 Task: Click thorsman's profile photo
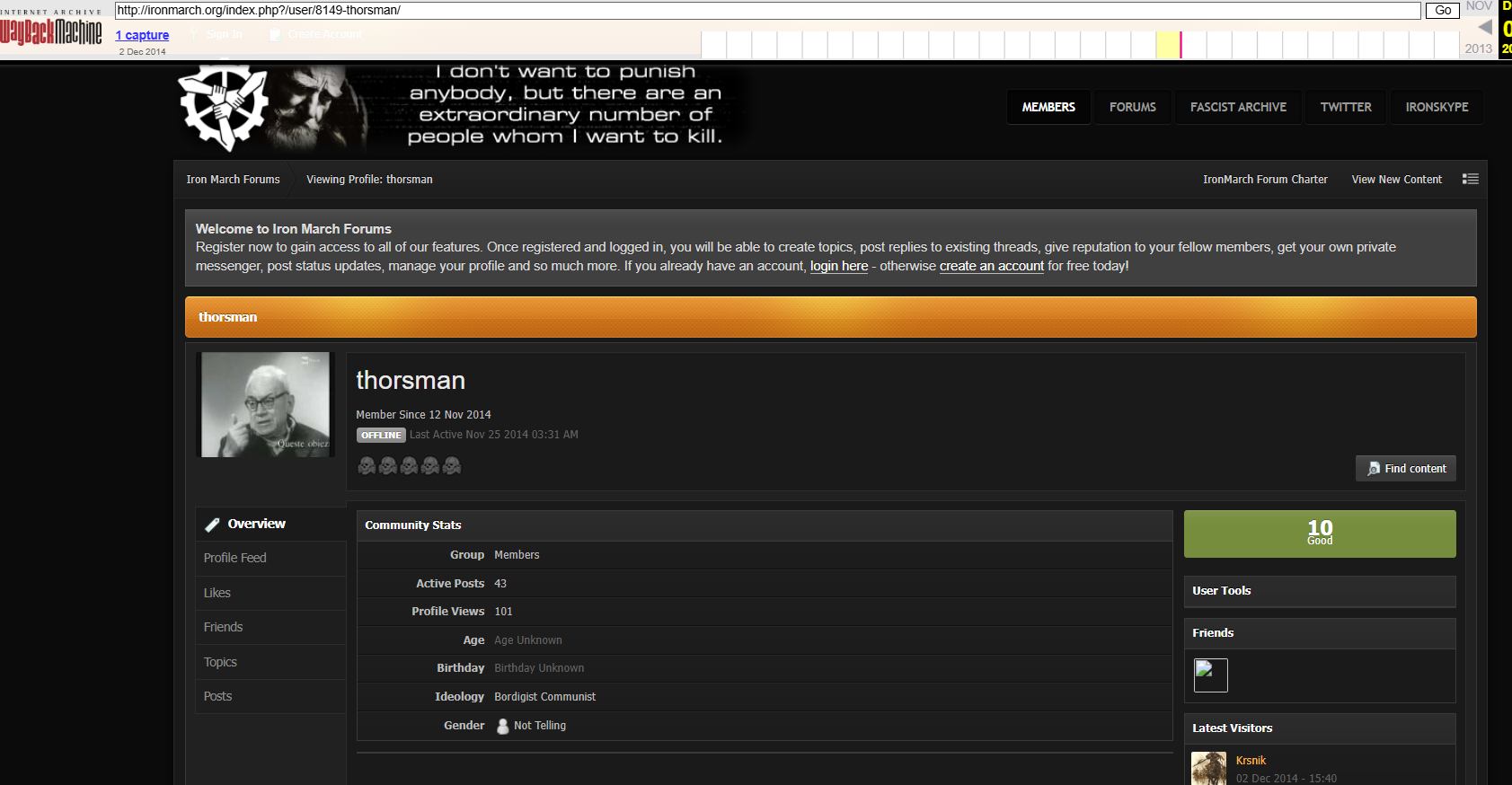pyautogui.click(x=265, y=404)
